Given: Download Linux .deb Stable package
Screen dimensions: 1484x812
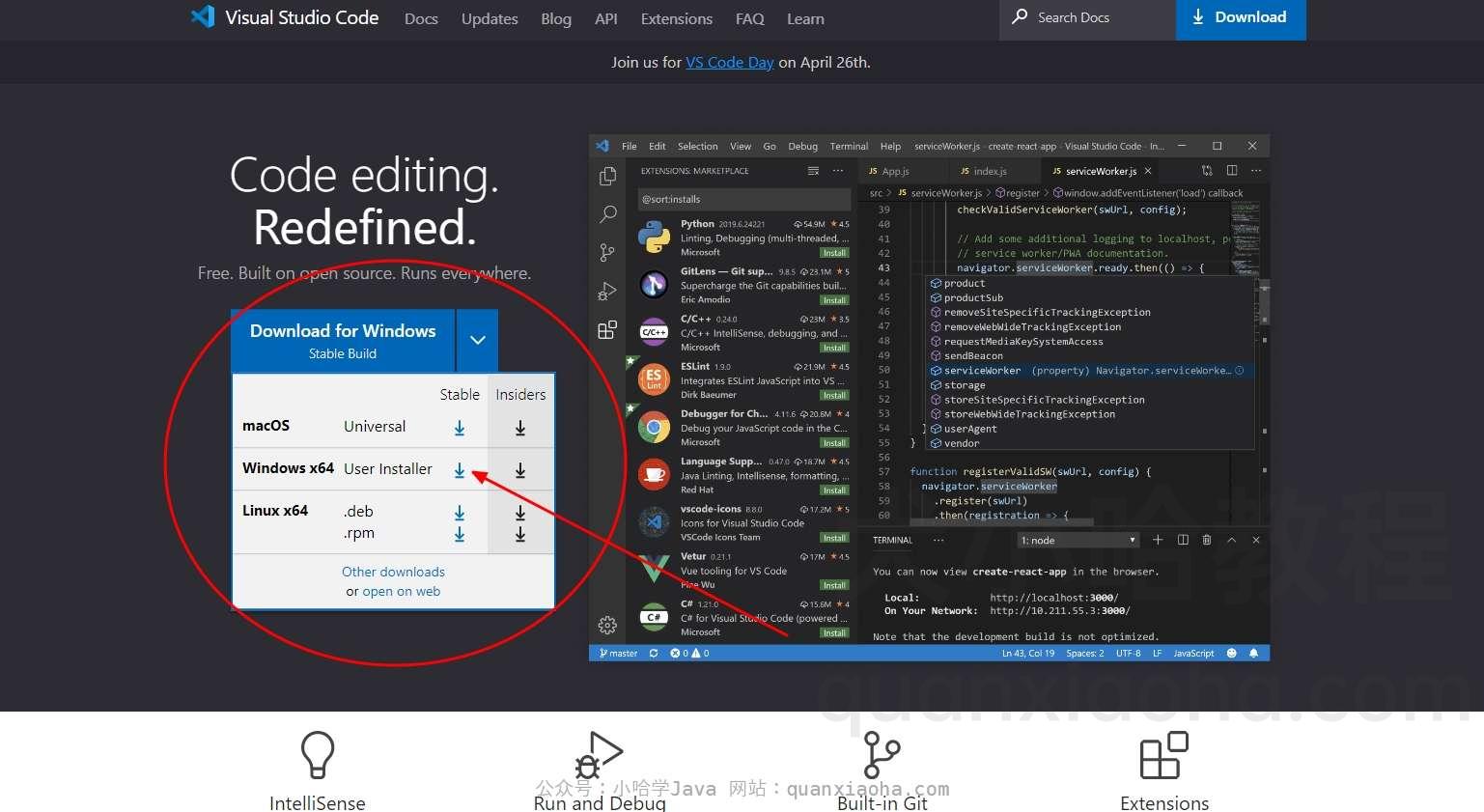Looking at the screenshot, I should tap(460, 513).
